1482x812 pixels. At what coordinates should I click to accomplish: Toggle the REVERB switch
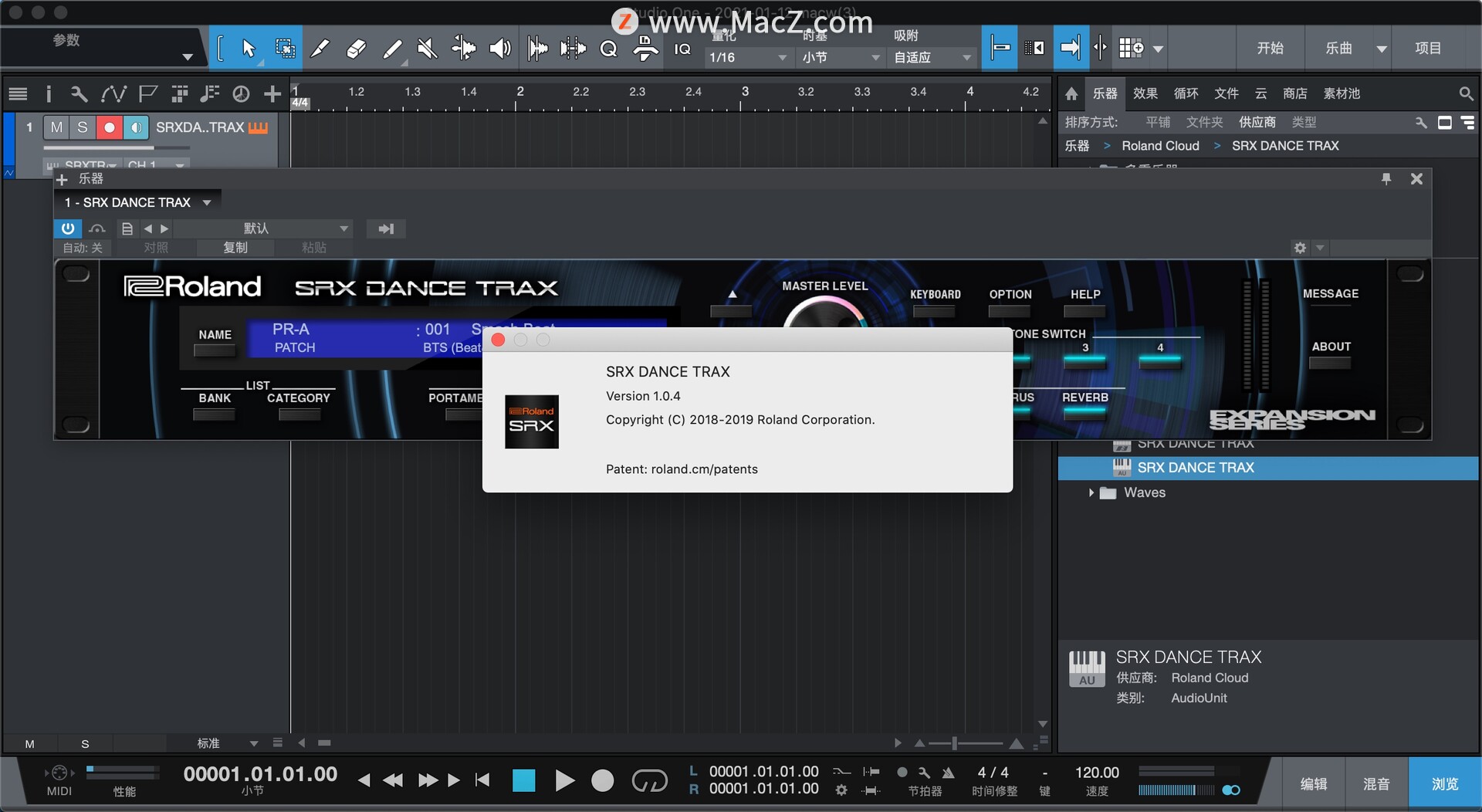pos(1085,411)
